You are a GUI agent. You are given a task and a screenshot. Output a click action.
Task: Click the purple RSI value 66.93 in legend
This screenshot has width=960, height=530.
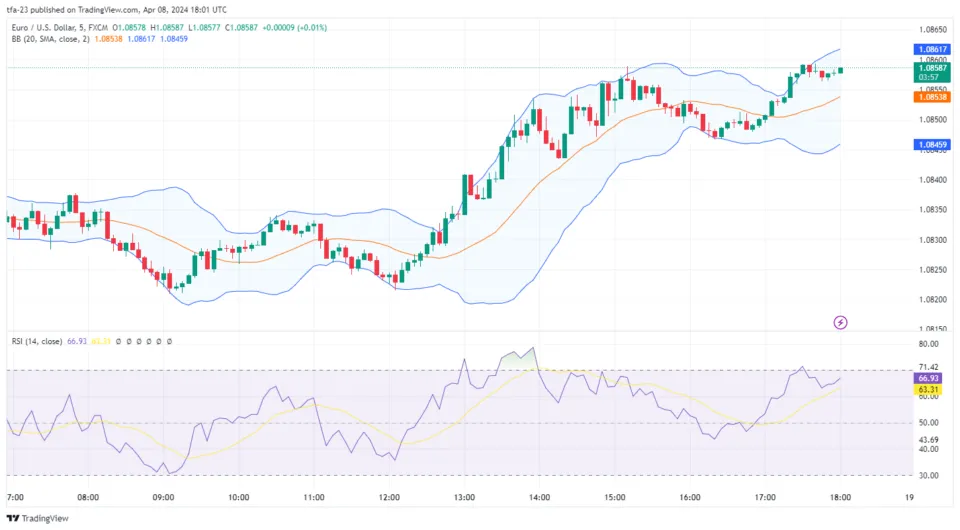tap(77, 341)
